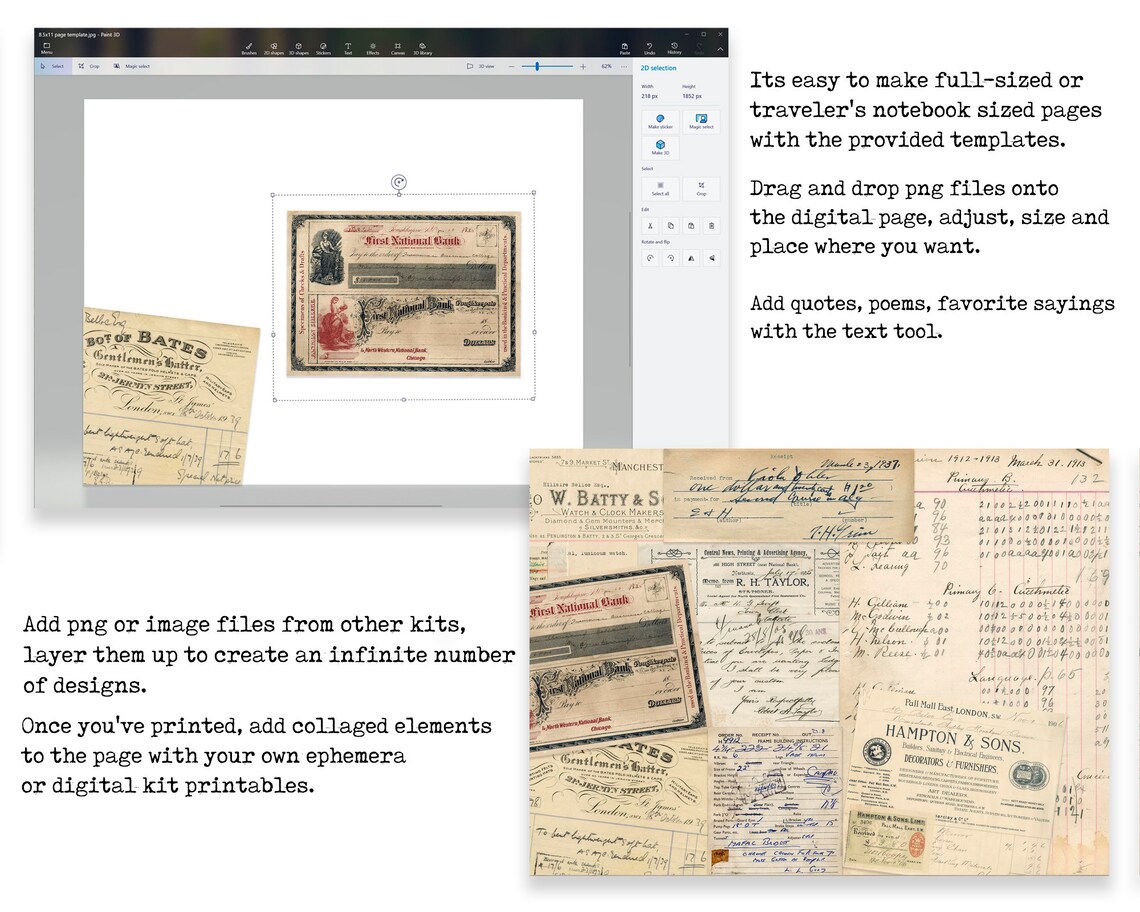Viewport: 1140px width, 912px height.
Task: Paste using the Edit section icon
Action: 691,225
